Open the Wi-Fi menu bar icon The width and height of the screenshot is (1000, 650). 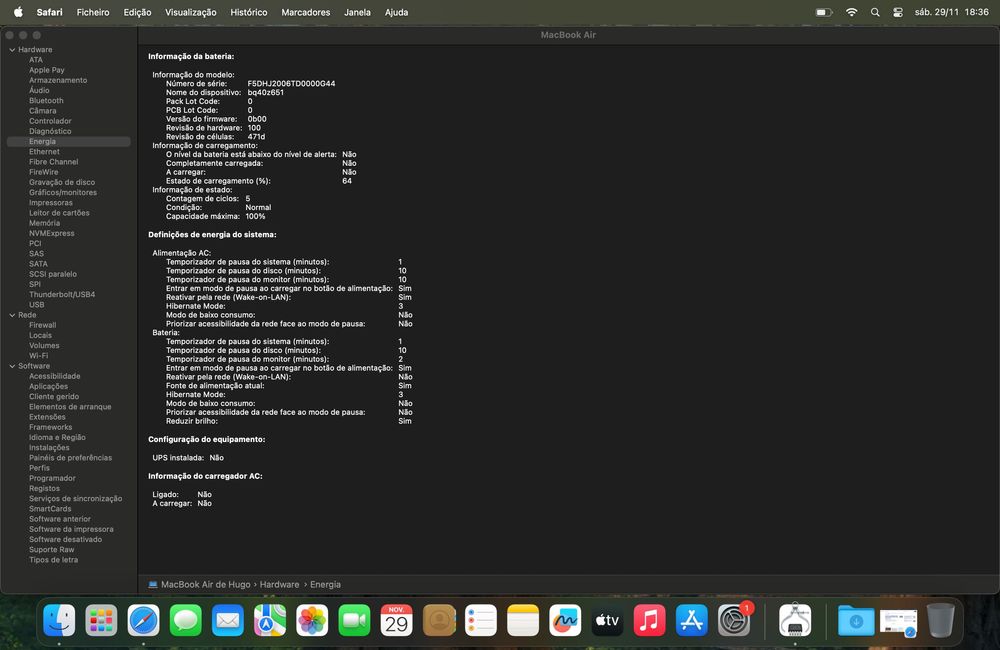point(851,12)
